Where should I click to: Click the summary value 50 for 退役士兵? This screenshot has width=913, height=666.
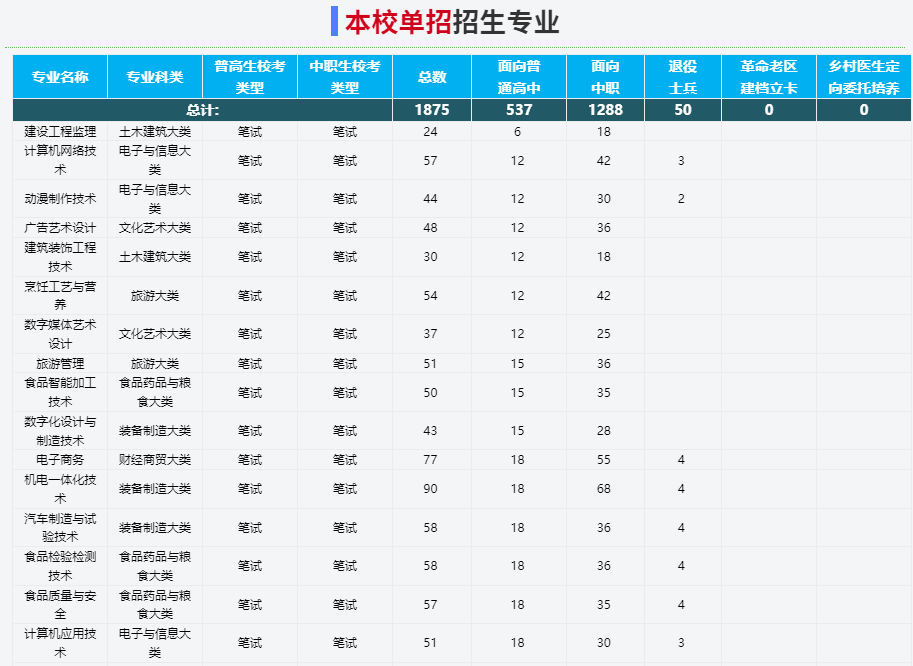[x=683, y=110]
